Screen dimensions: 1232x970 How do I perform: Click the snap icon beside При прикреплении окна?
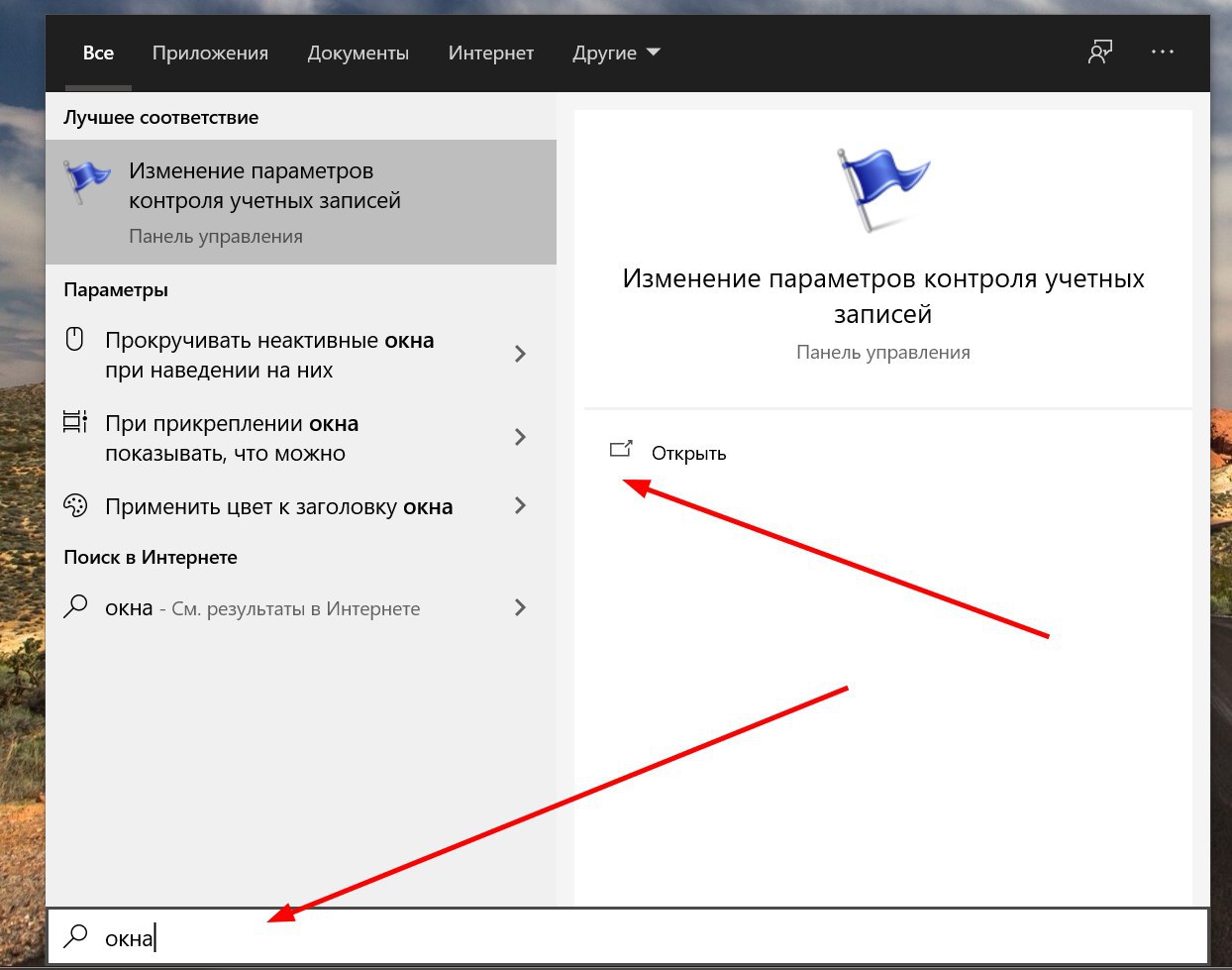pyautogui.click(x=75, y=422)
